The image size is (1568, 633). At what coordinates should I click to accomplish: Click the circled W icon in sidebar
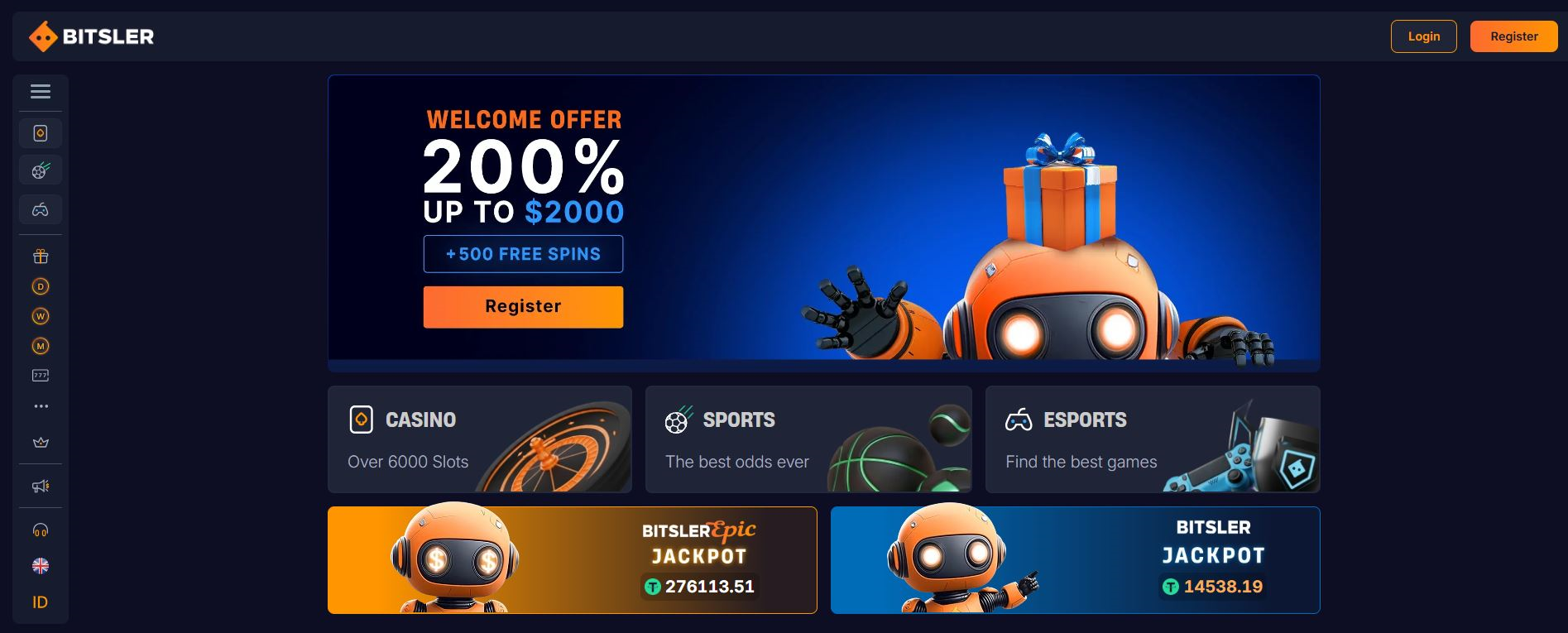click(x=41, y=316)
